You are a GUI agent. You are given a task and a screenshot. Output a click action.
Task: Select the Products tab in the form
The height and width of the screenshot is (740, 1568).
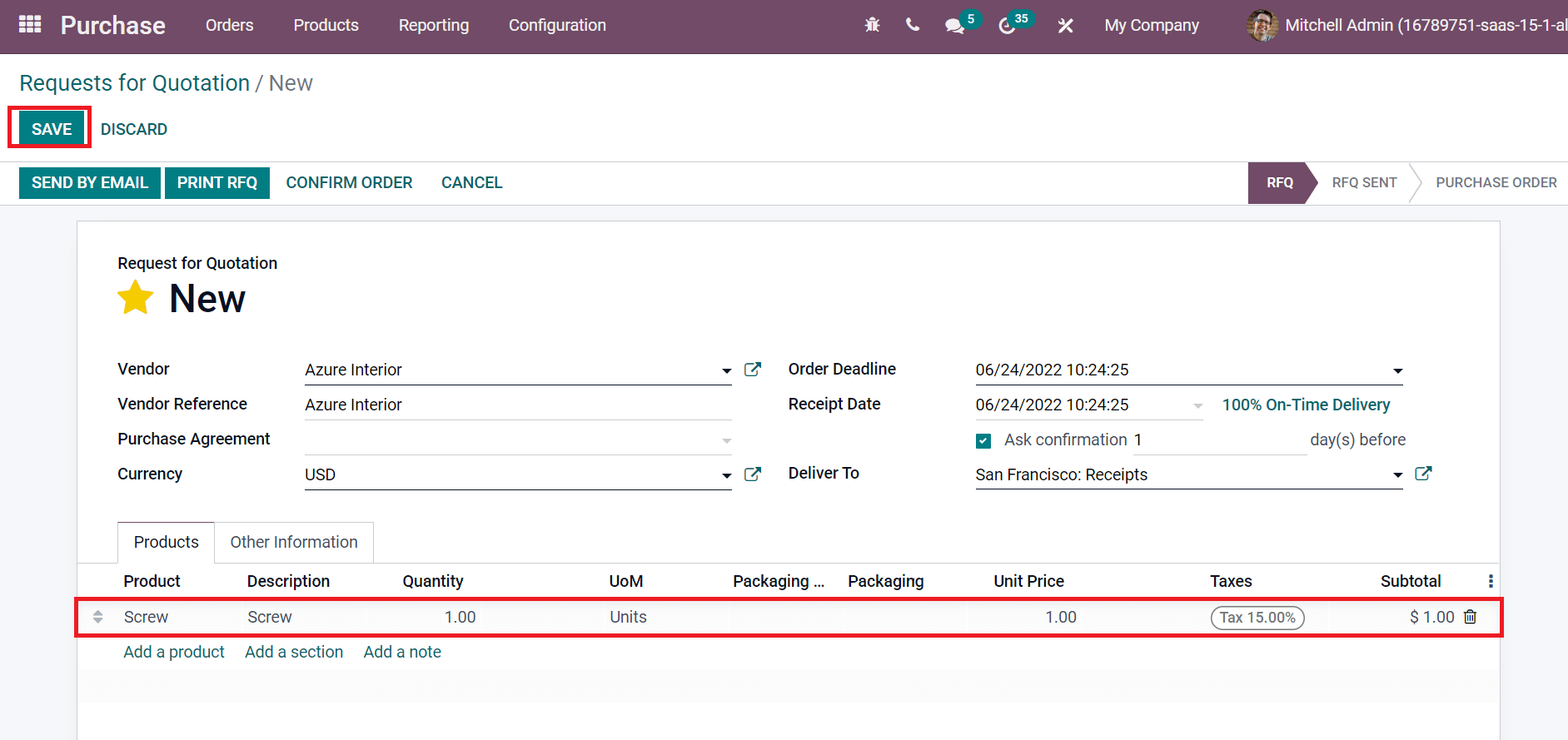coord(167,542)
